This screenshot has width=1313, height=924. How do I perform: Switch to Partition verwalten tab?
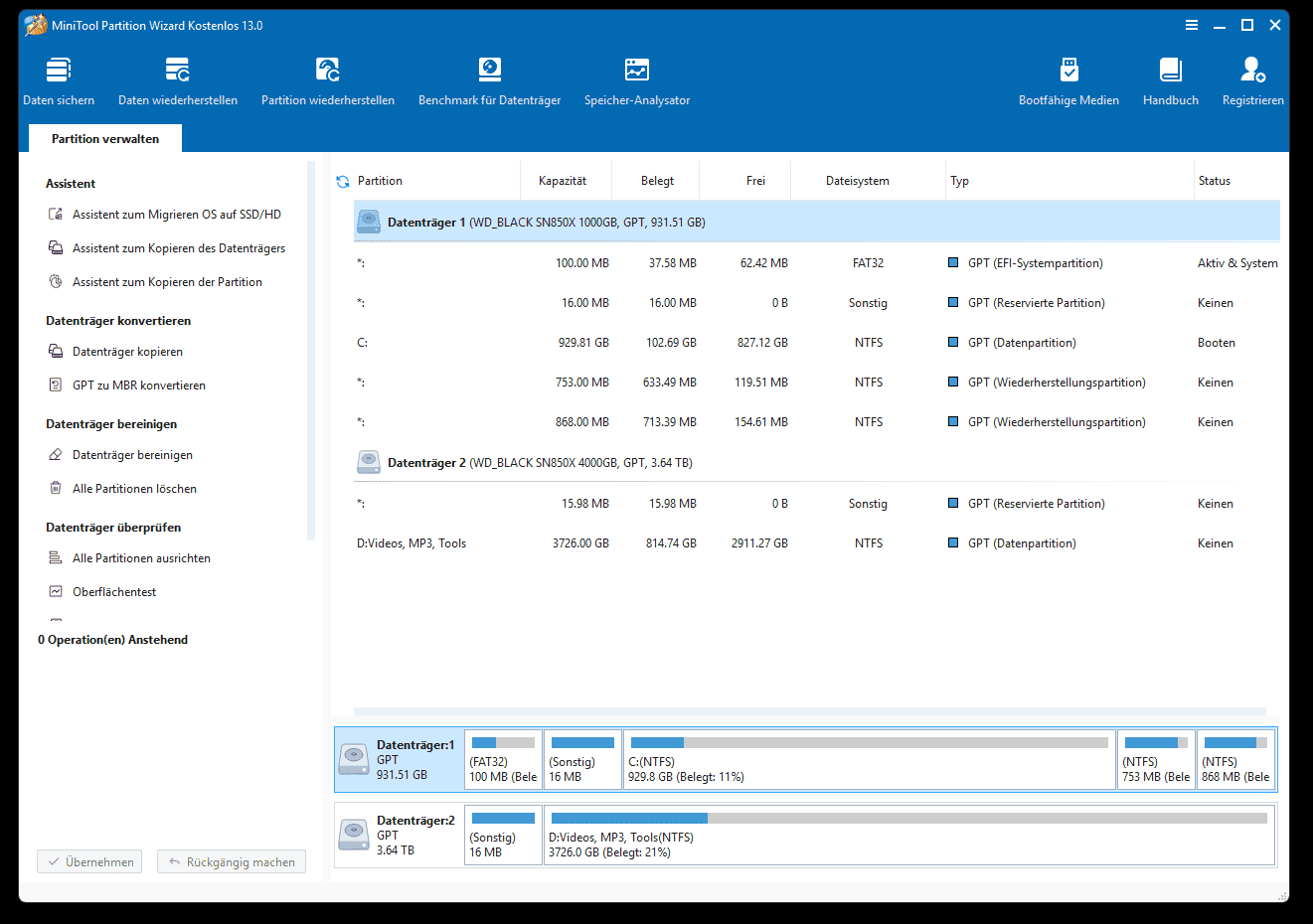pos(105,139)
